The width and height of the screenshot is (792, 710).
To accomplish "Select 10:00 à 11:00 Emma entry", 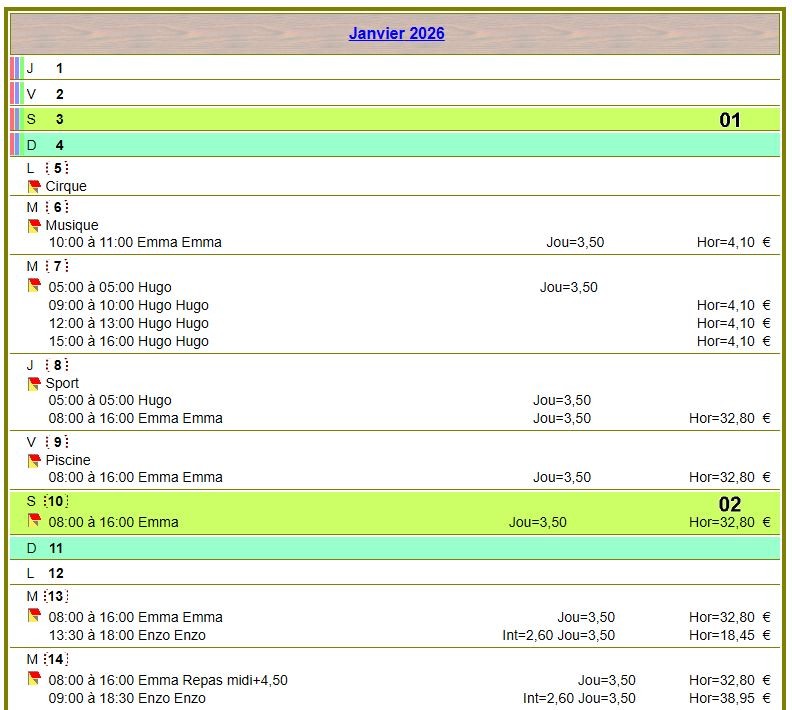I will (x=135, y=242).
